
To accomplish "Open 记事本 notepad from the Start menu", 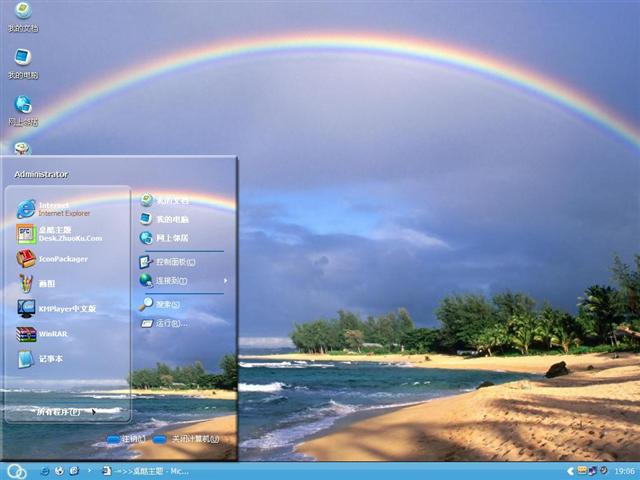I will [x=40, y=359].
